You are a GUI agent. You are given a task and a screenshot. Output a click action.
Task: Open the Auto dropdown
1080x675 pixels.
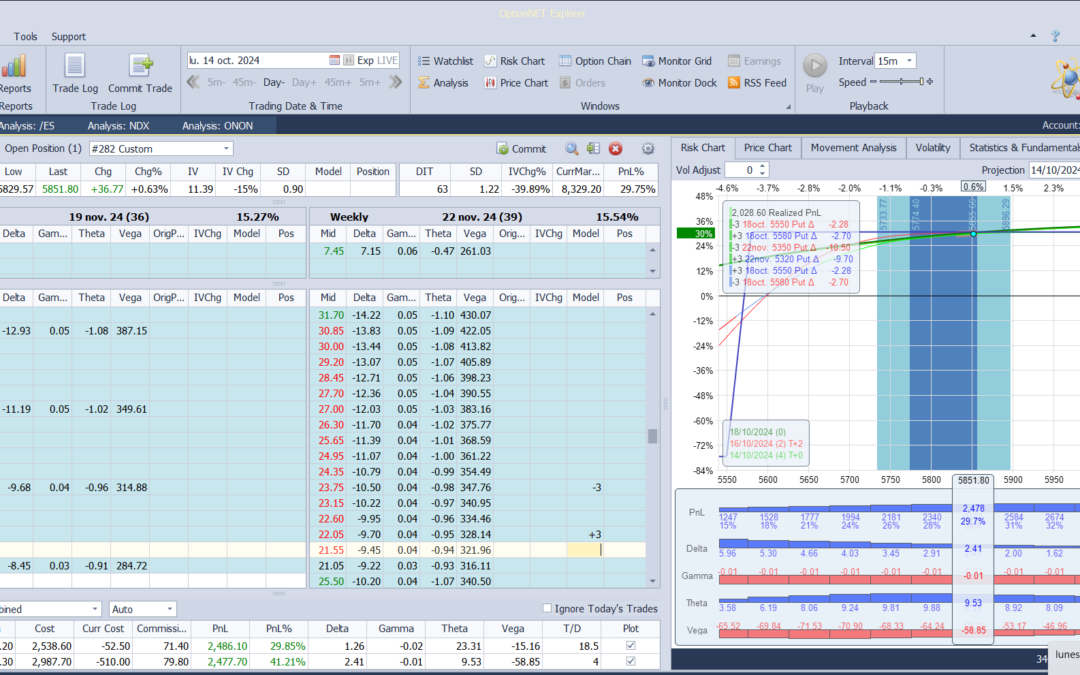coord(170,608)
